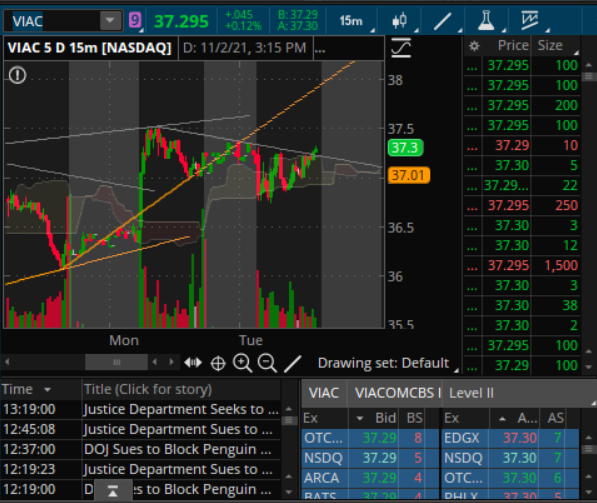This screenshot has height=503, width=597.
Task: Click the purple 9 link color badge
Action: [135, 20]
